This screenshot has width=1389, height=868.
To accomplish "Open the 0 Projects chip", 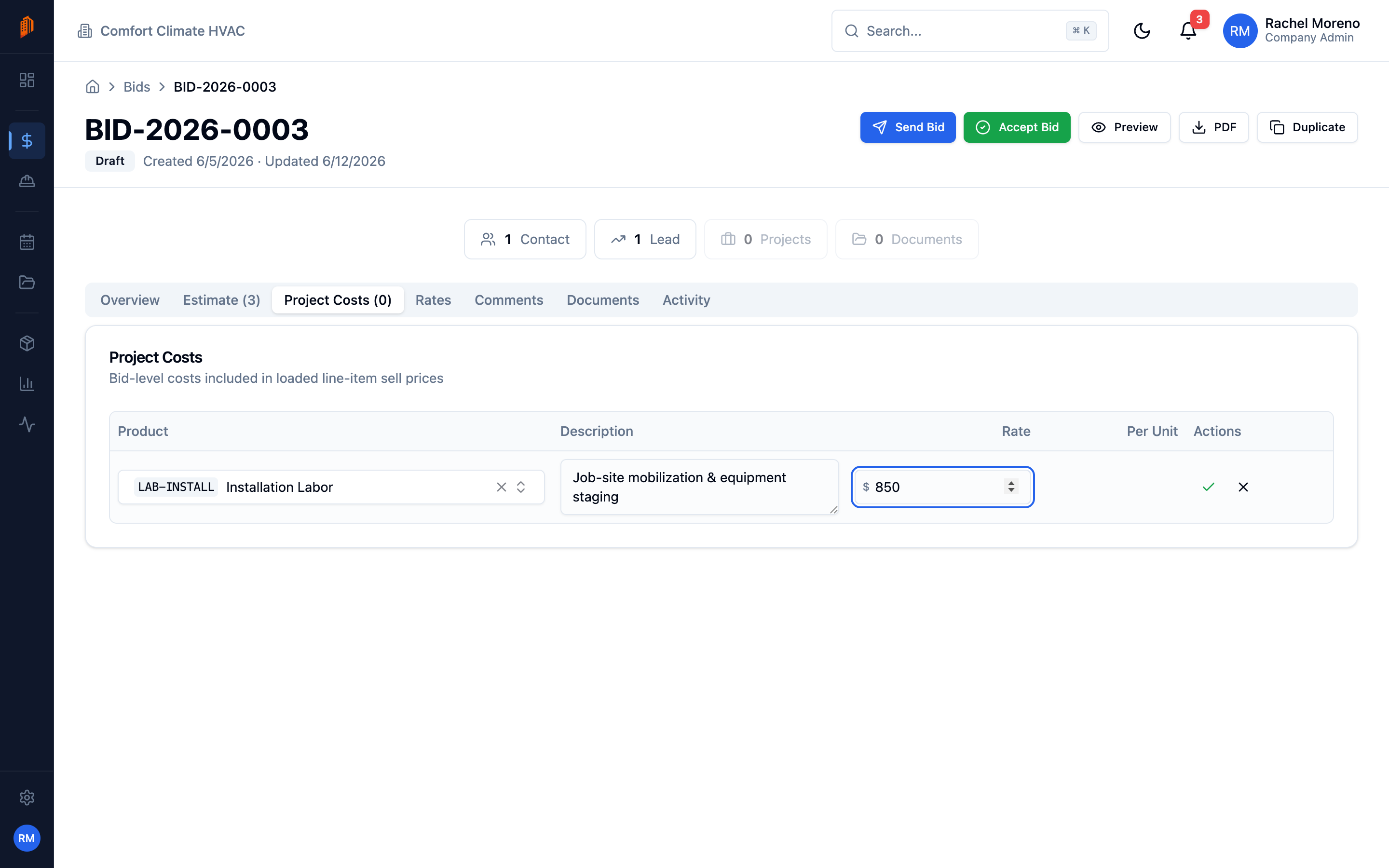I will (765, 239).
